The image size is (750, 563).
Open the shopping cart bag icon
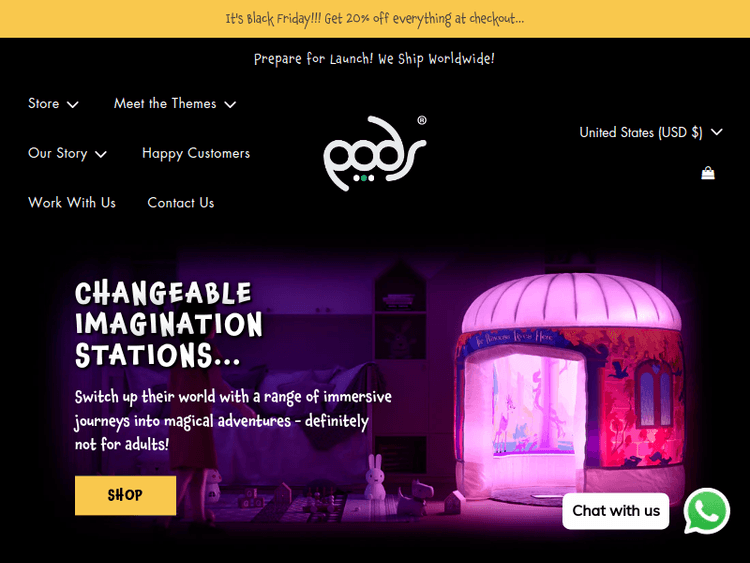pyautogui.click(x=708, y=173)
